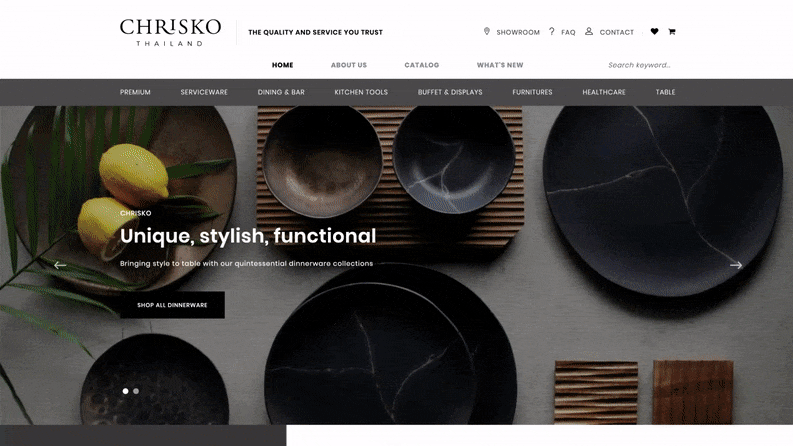Click the Chrisko Thailand logo
This screenshot has height=446, width=793.
170,32
